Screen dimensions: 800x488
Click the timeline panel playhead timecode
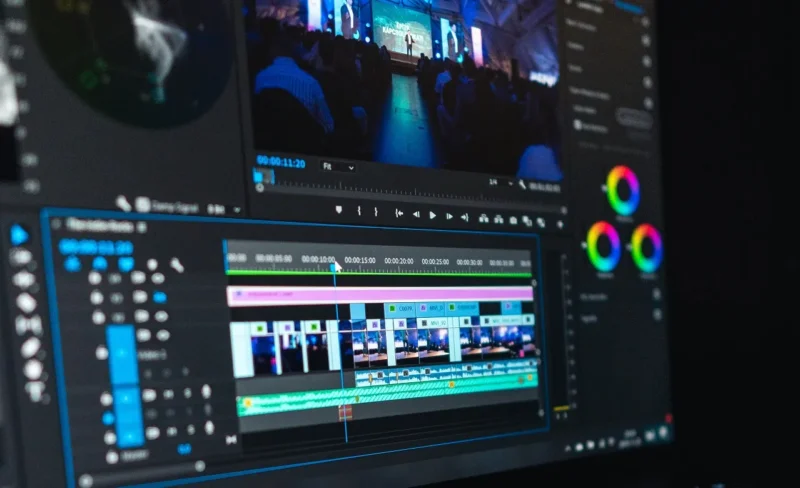[x=96, y=248]
